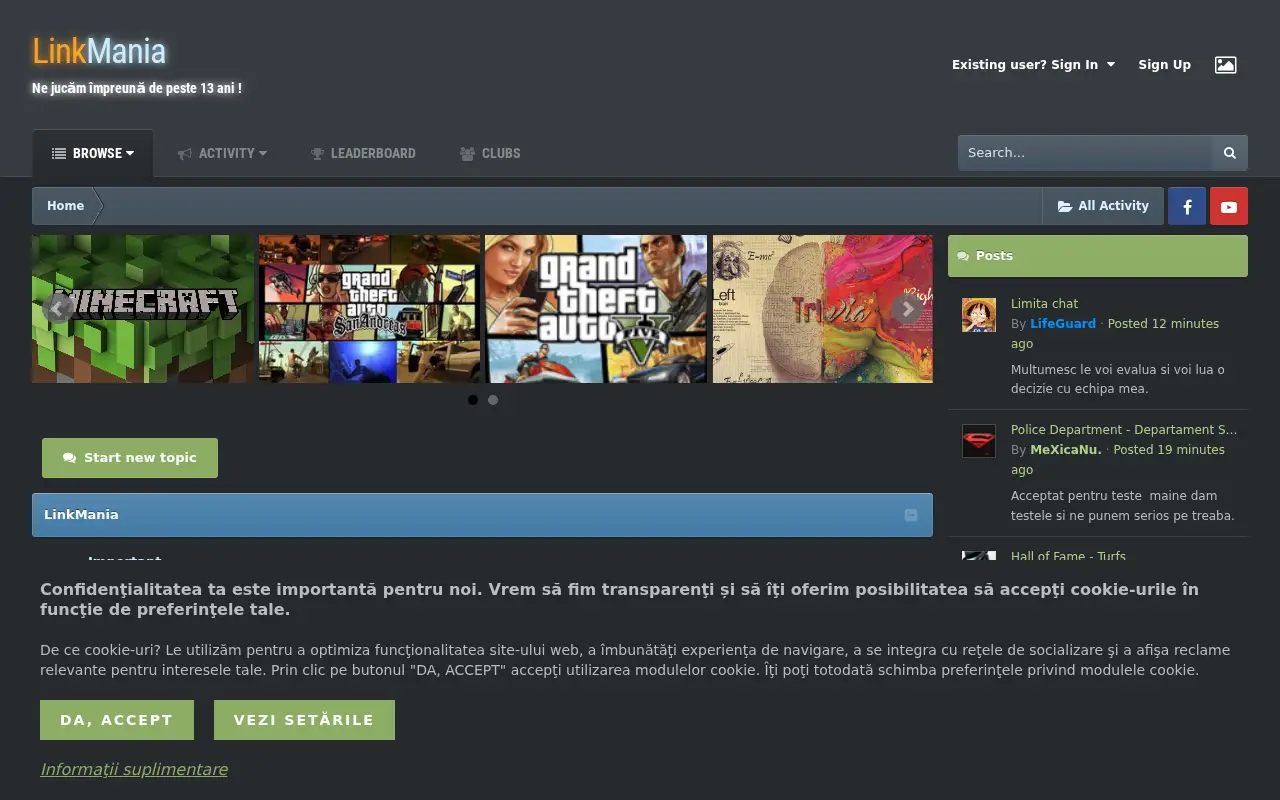Click LifeGuard's avatar in Posts

(x=979, y=315)
